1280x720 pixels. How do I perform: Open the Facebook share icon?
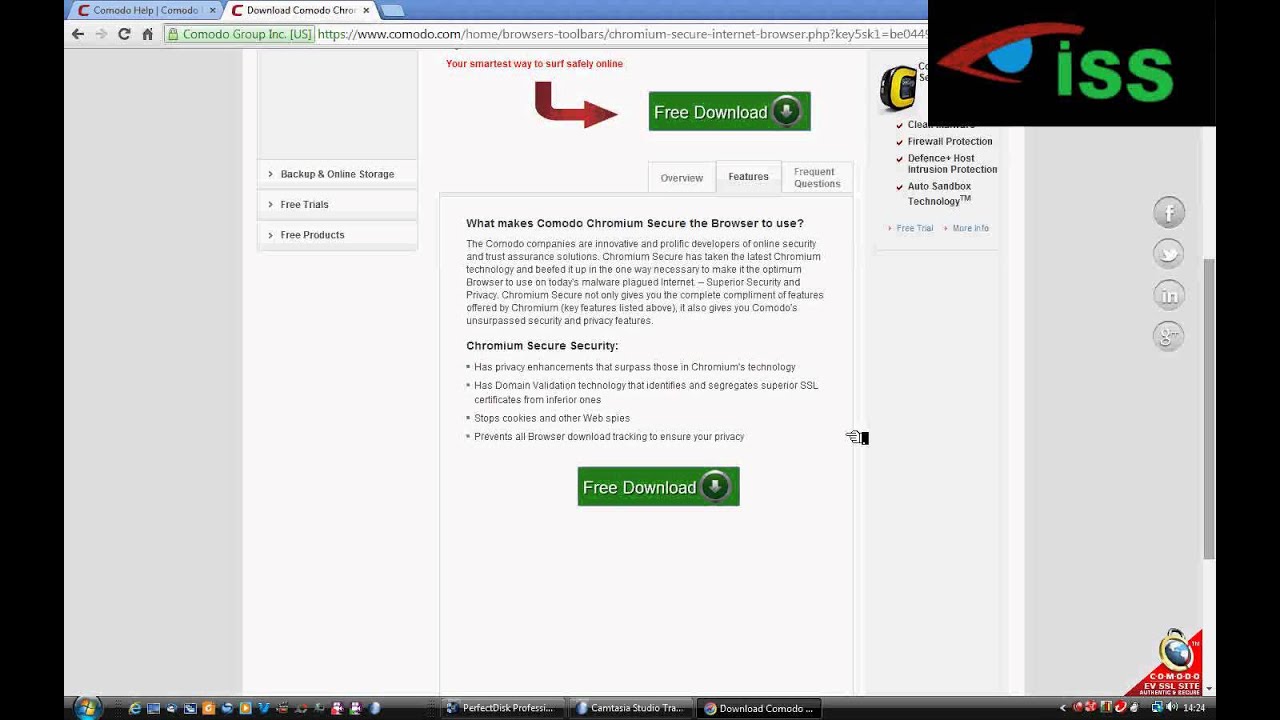click(x=1169, y=212)
